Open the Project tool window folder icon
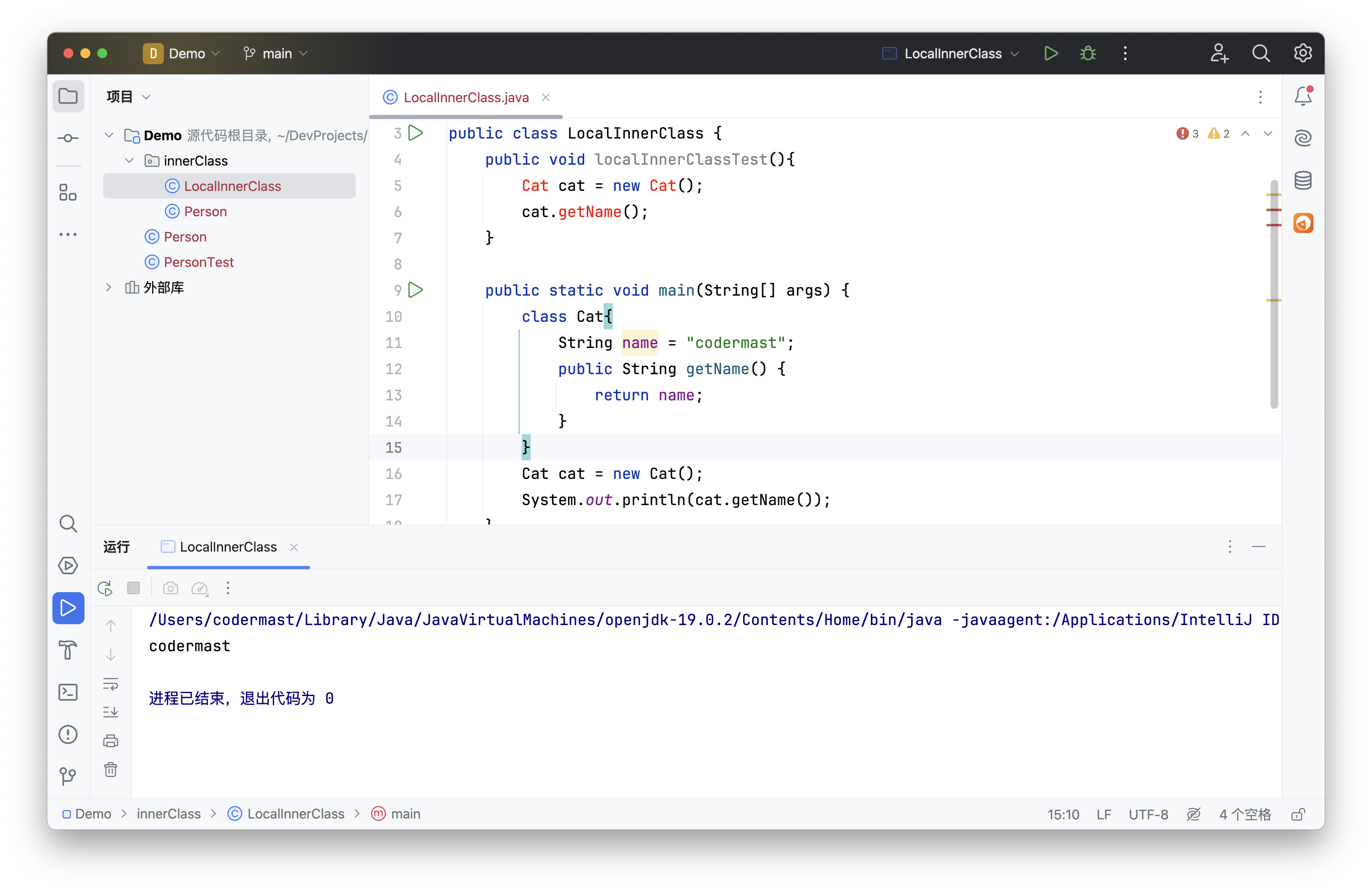This screenshot has width=1372, height=892. click(x=68, y=95)
